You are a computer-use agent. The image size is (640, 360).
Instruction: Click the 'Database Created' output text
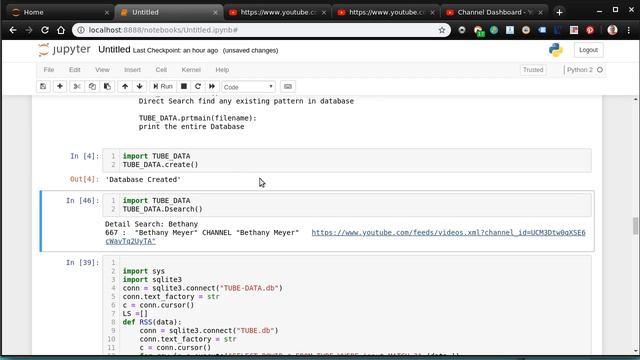tap(143, 180)
